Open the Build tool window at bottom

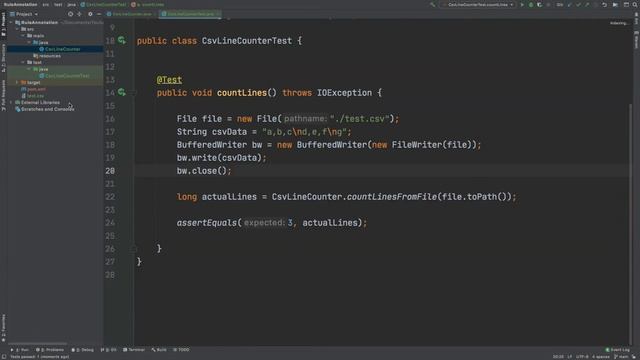[159, 350]
